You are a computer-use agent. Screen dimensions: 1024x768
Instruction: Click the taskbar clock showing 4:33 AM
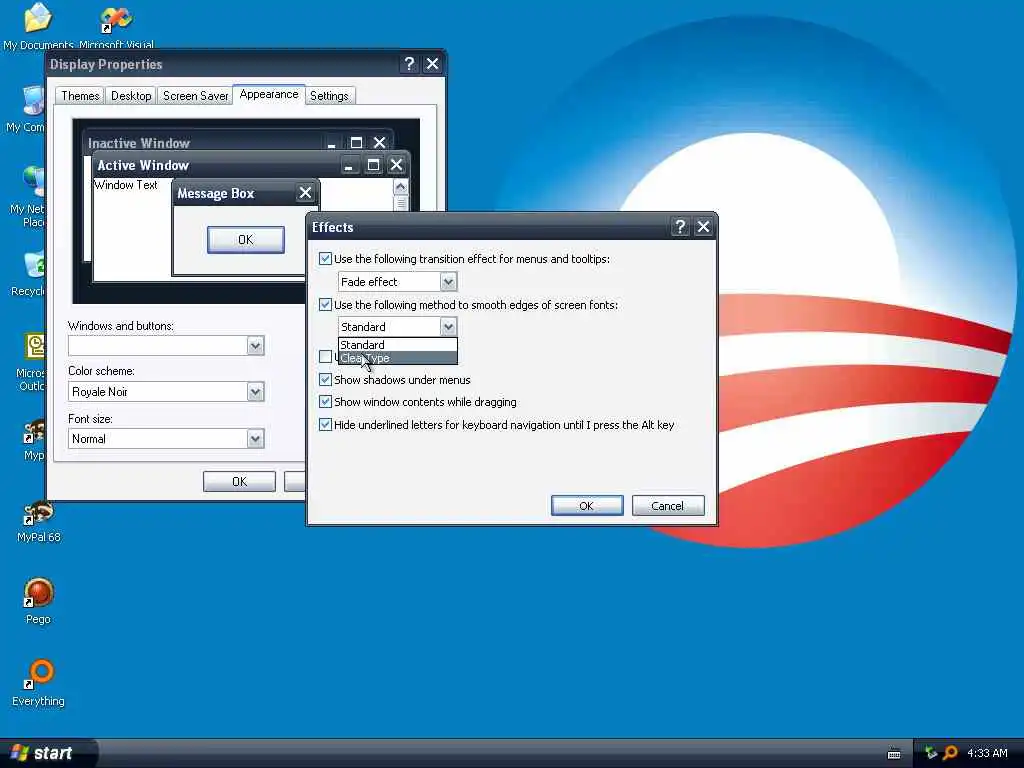987,754
